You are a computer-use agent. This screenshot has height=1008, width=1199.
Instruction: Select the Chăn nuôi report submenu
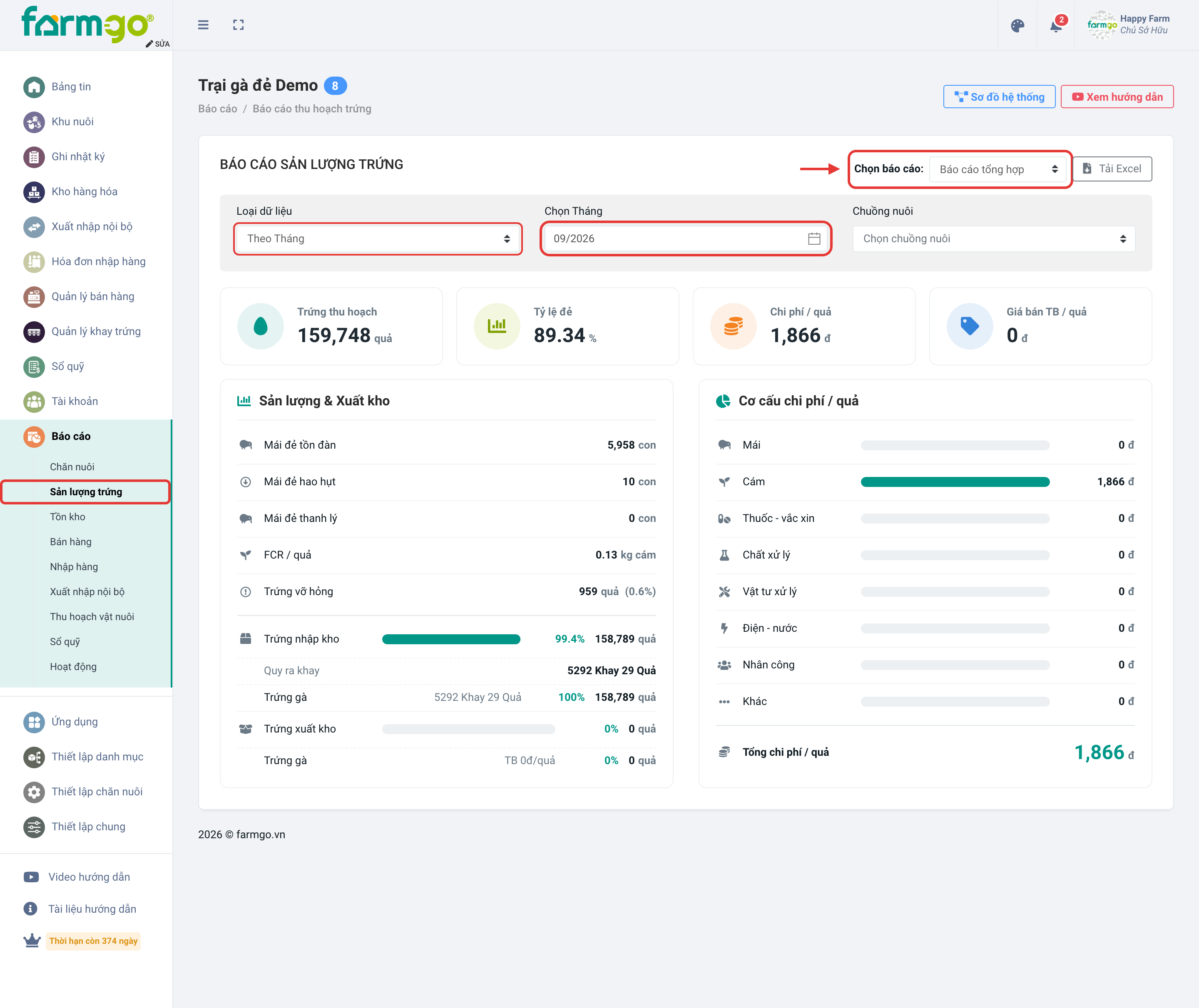coord(72,467)
